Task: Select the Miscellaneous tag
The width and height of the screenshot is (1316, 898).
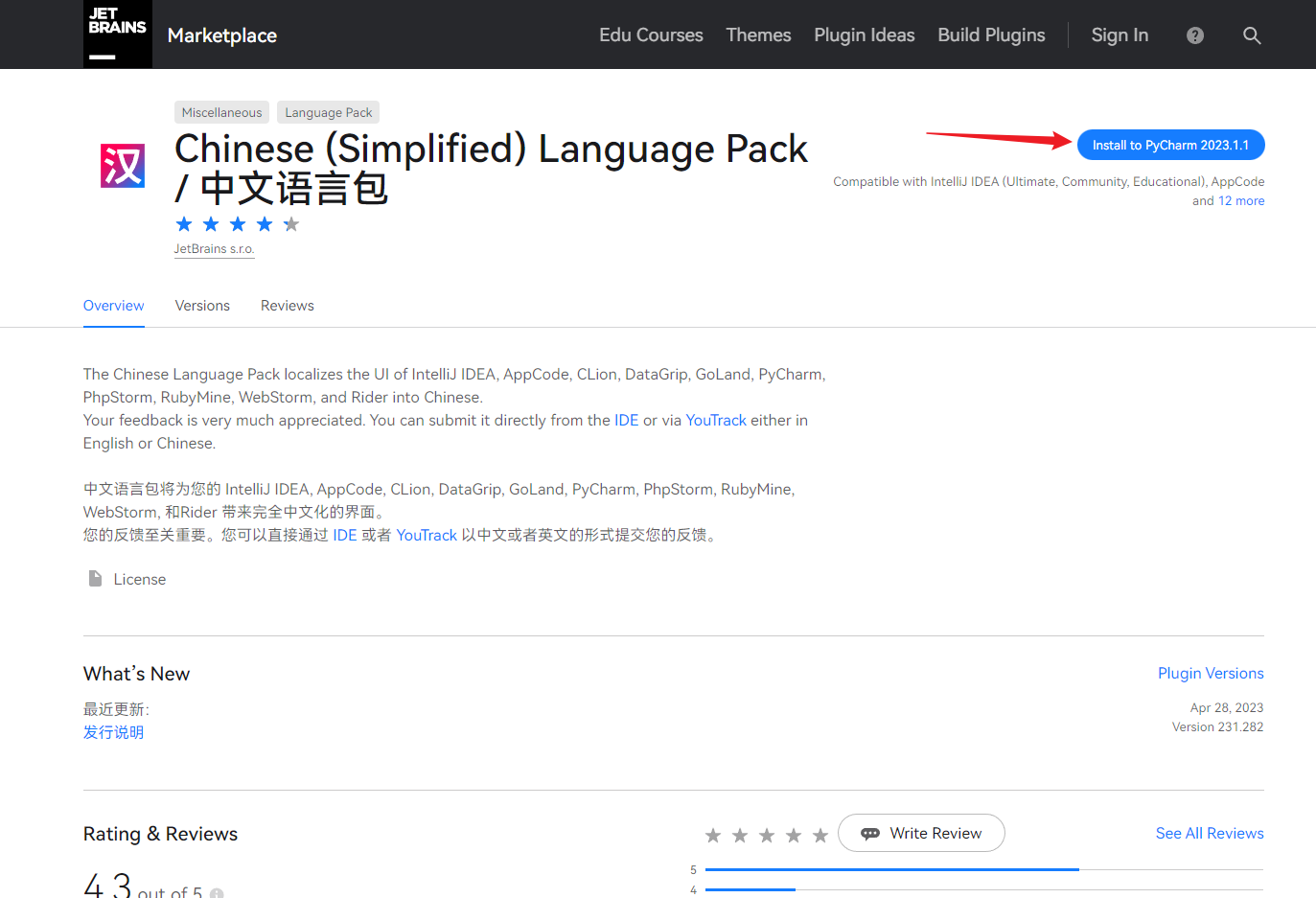Action: 221,112
